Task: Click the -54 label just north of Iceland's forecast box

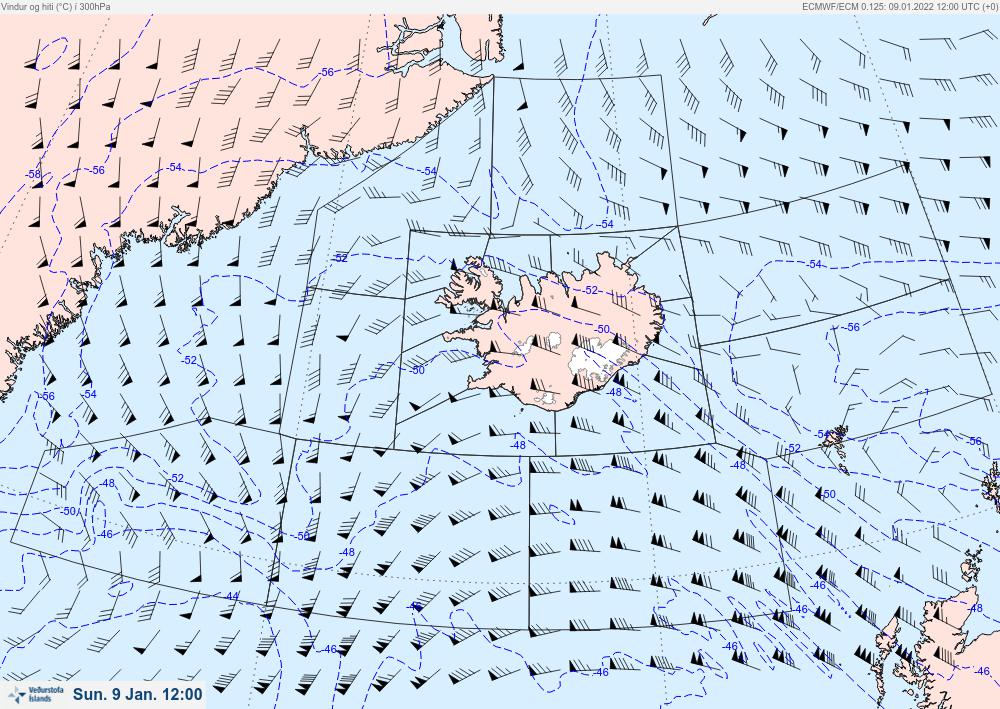Action: pos(605,224)
